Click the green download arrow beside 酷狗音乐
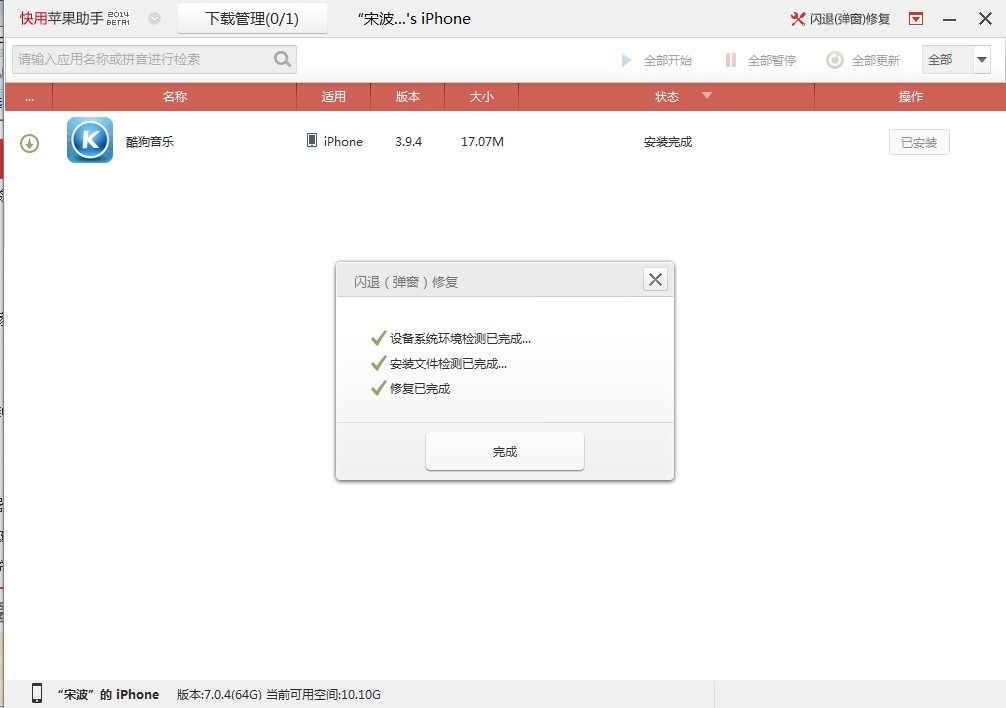 point(30,143)
